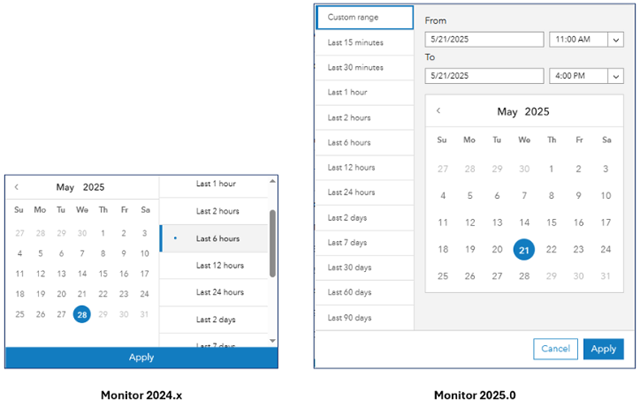Go to previous month in Monitor 2025.0 calendar
Screen dimensions: 640x415
[x=438, y=111]
